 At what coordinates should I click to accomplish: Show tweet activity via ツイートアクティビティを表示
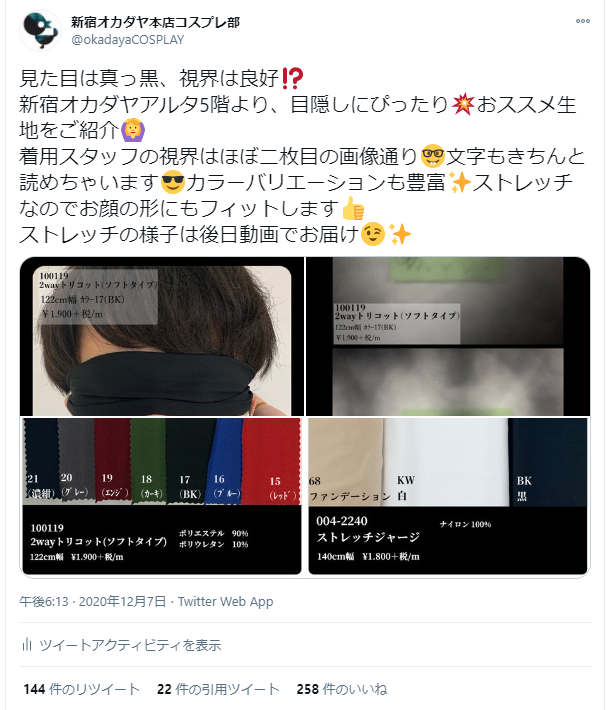(130, 645)
